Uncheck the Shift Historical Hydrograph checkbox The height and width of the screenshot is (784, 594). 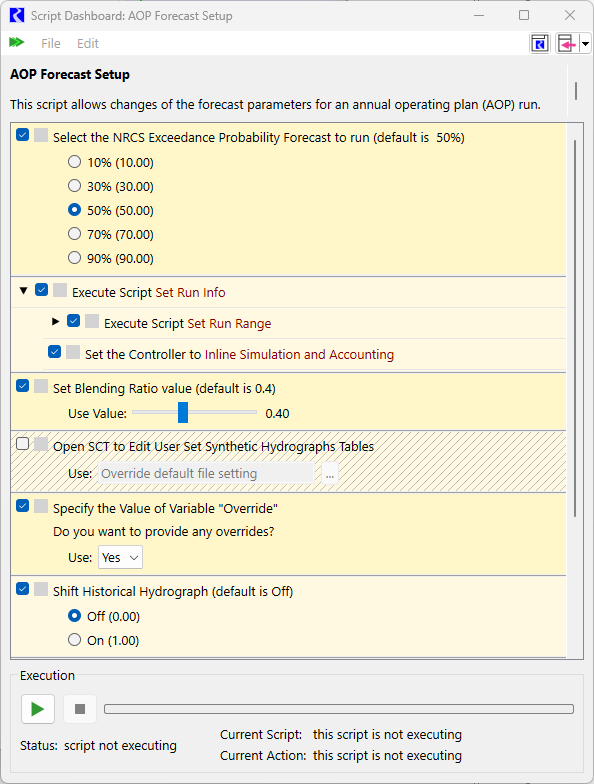click(22, 588)
